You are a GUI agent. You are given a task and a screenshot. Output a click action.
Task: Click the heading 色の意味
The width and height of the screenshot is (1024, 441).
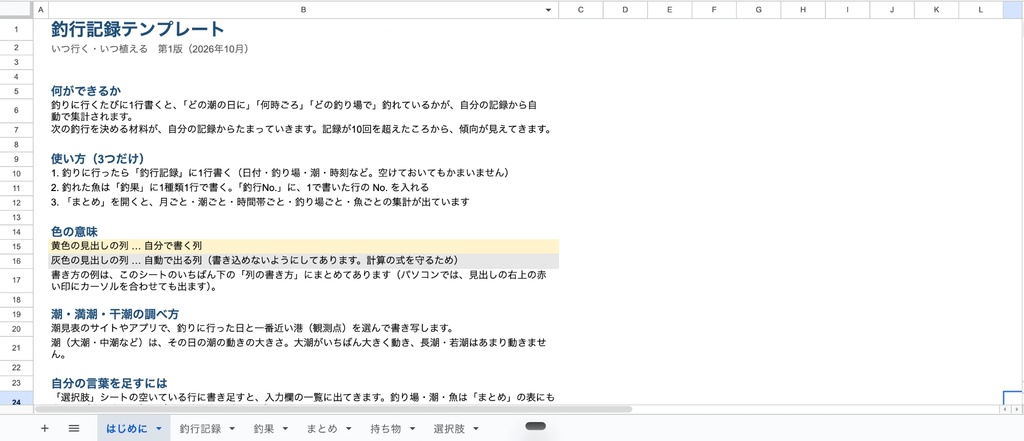(x=74, y=231)
